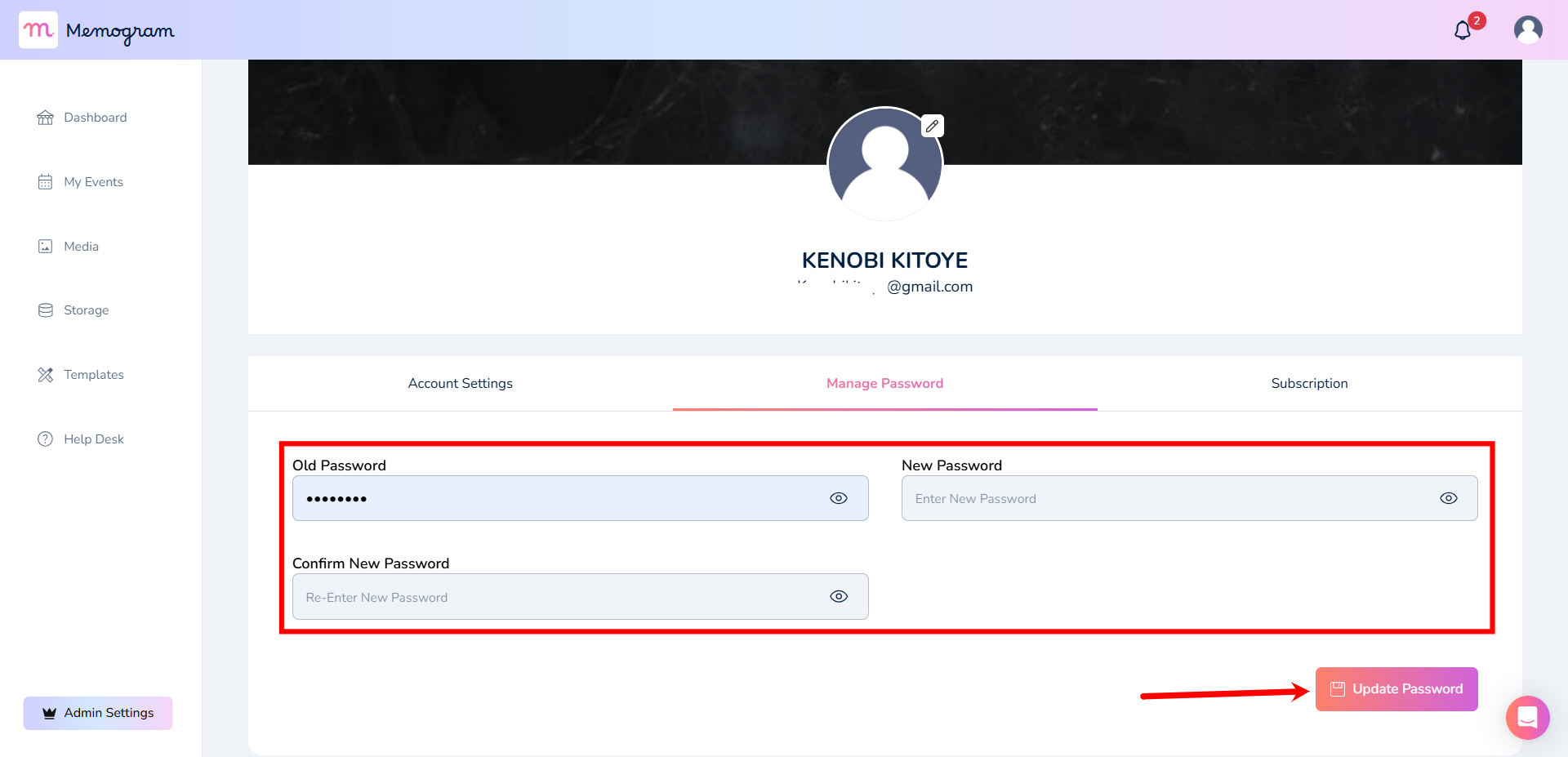Show the Old Password value
Image resolution: width=1568 pixels, height=757 pixels.
coord(839,498)
